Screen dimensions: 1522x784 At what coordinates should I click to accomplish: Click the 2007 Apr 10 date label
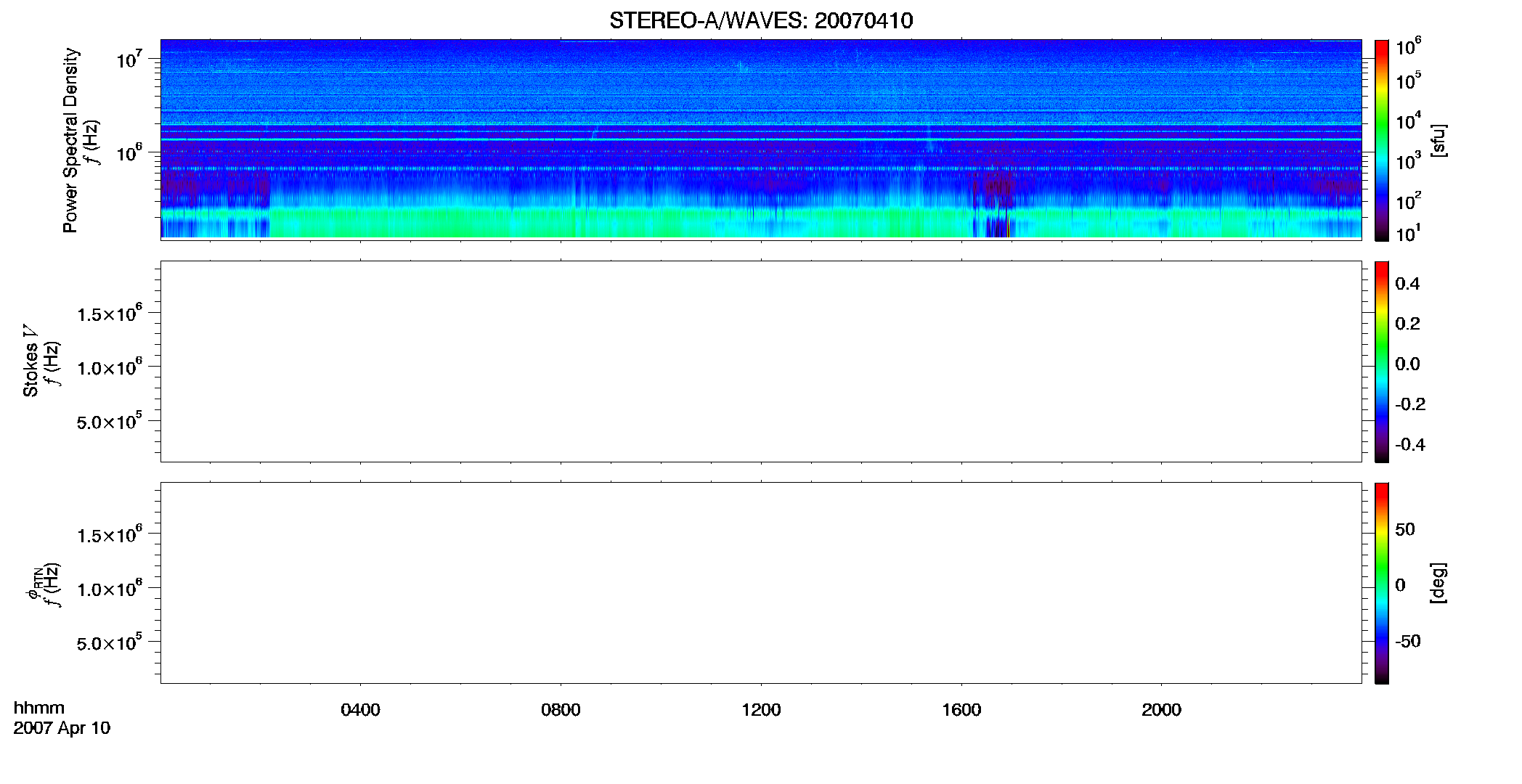tap(62, 728)
